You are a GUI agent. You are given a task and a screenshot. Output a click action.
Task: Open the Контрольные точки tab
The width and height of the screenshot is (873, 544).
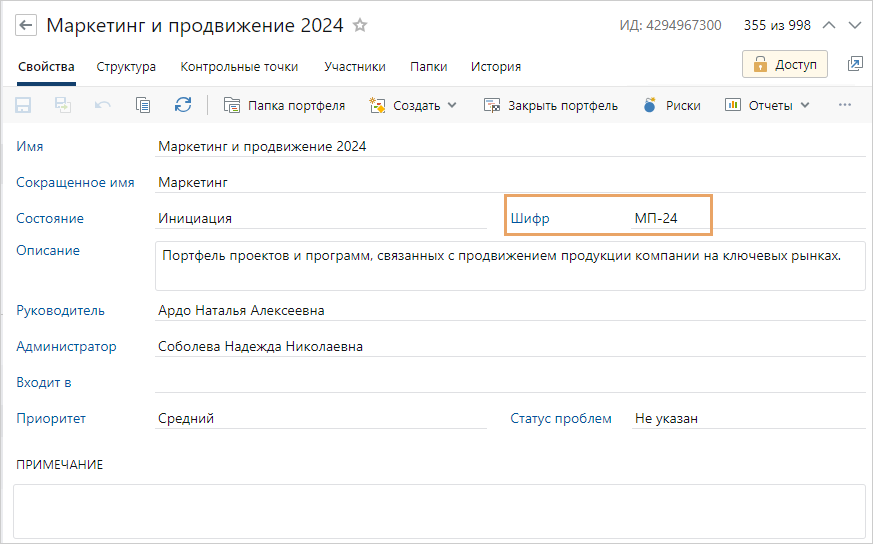pyautogui.click(x=239, y=67)
